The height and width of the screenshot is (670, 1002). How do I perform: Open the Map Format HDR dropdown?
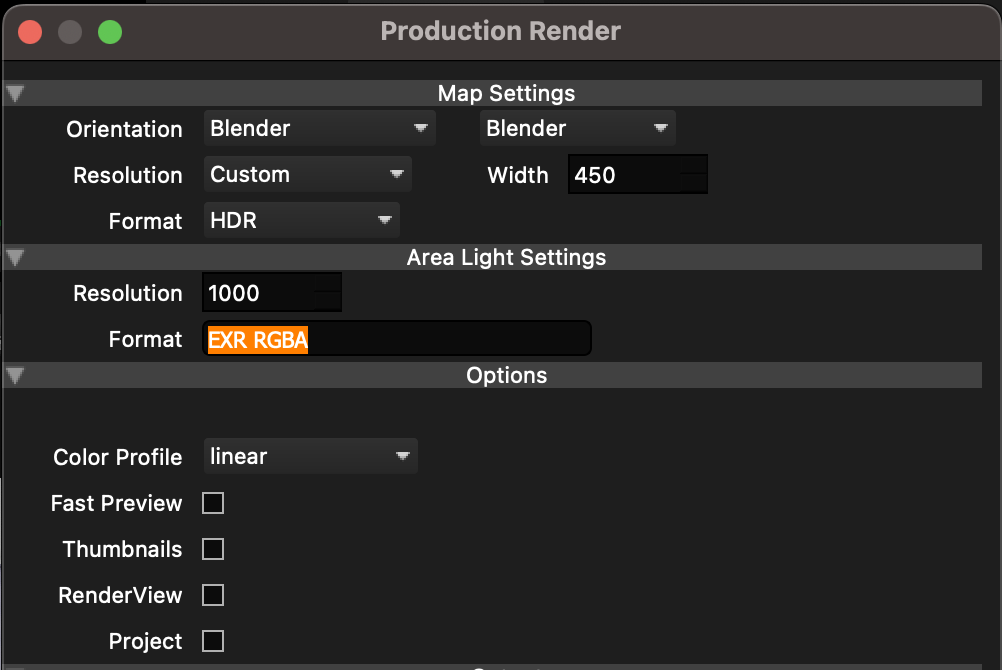(301, 221)
